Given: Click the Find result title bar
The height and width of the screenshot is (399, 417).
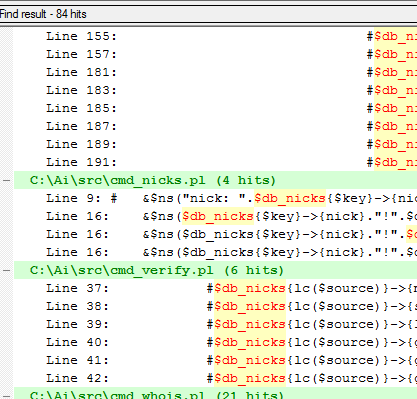Looking at the screenshot, I should tap(208, 14).
